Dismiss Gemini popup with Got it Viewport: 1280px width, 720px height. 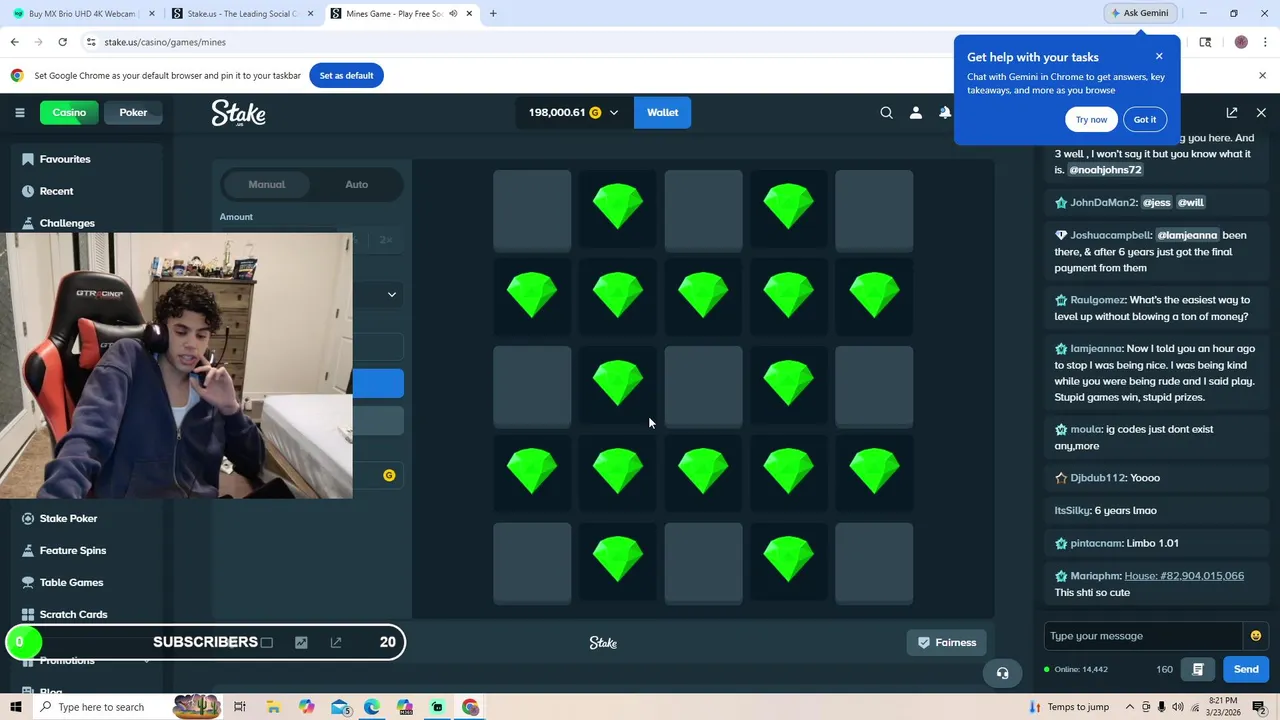pyautogui.click(x=1145, y=120)
